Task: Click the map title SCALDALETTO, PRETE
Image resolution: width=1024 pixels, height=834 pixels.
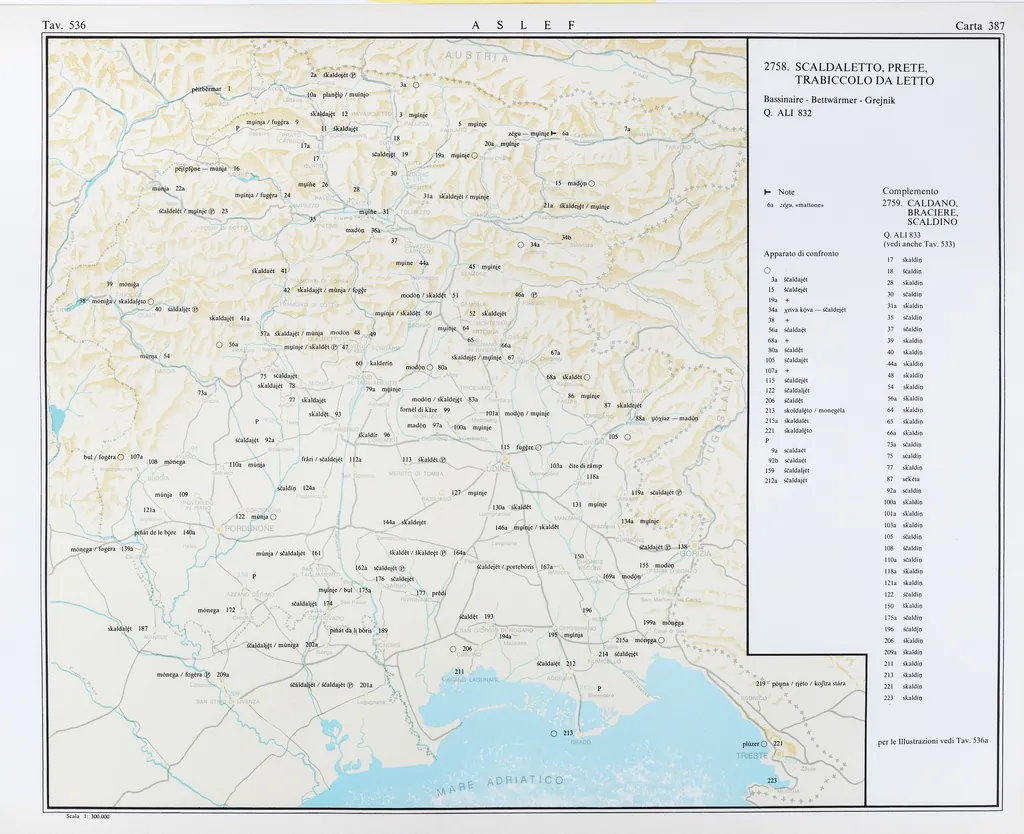Action: [850, 66]
